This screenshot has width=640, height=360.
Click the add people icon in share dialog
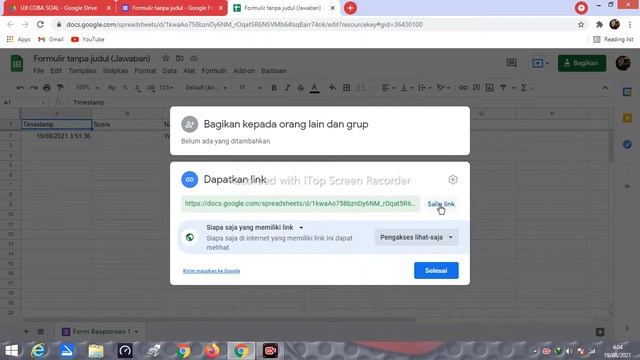(189, 124)
